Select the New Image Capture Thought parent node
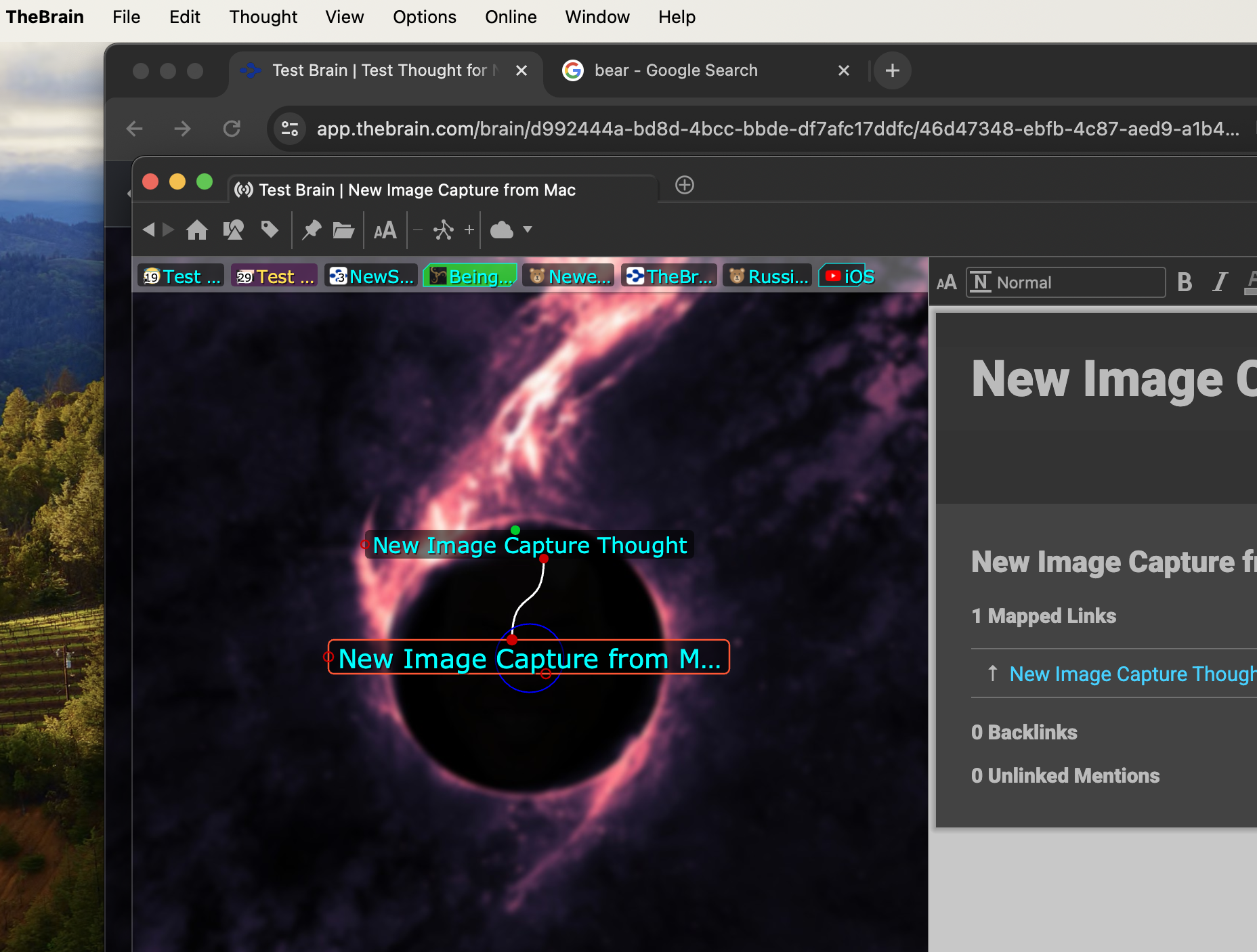This screenshot has height=952, width=1257. pyautogui.click(x=530, y=545)
